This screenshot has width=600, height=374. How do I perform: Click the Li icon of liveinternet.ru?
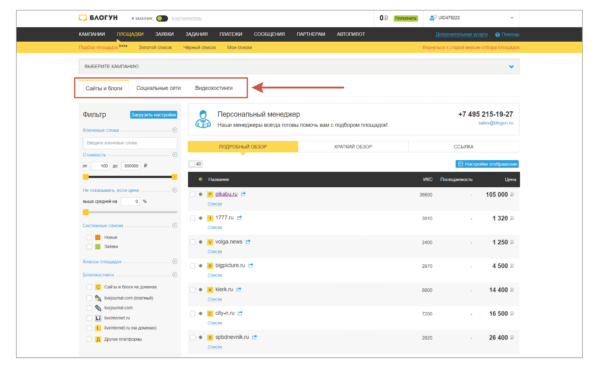98,318
